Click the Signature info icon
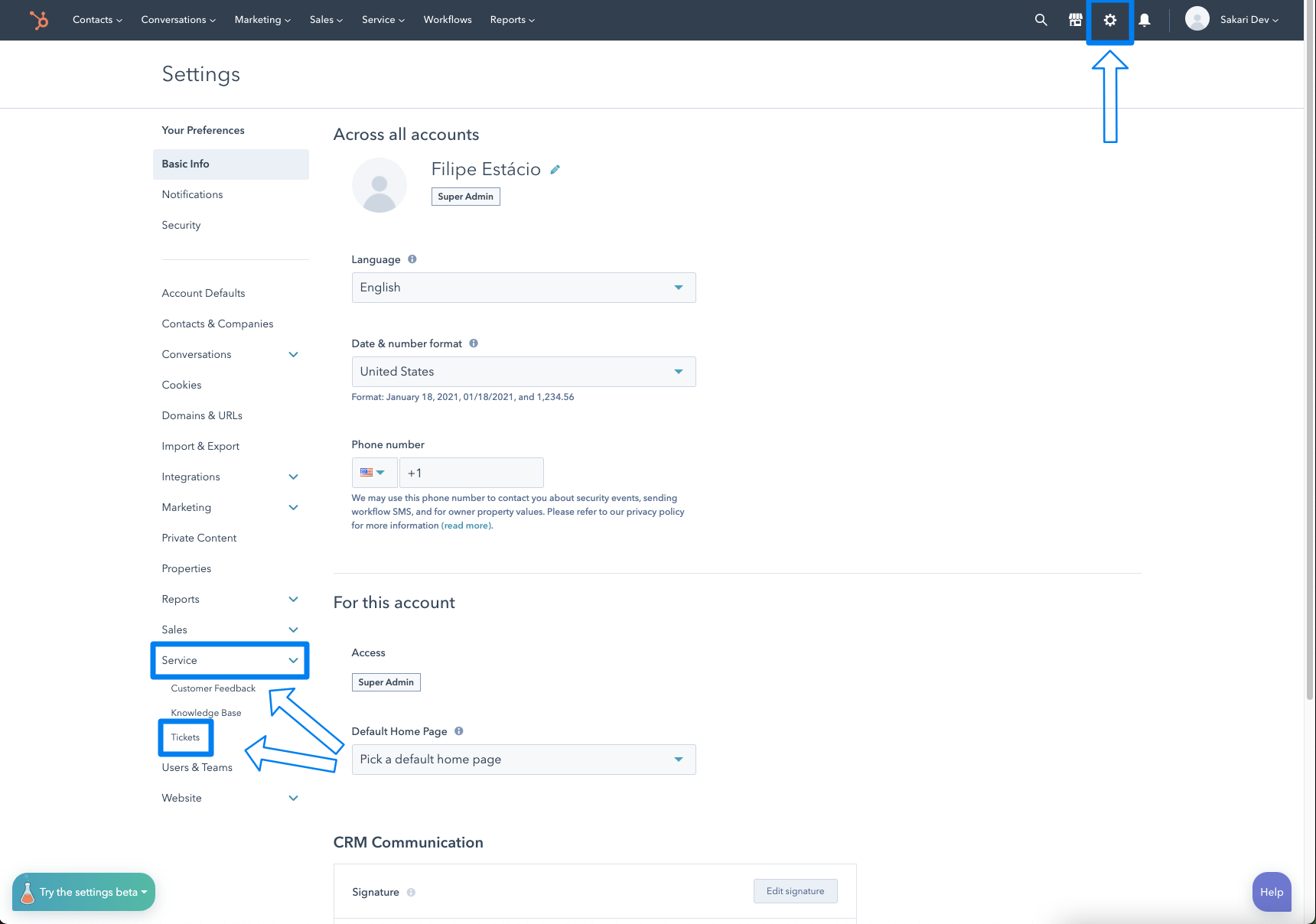The image size is (1316, 924). pyautogui.click(x=411, y=892)
